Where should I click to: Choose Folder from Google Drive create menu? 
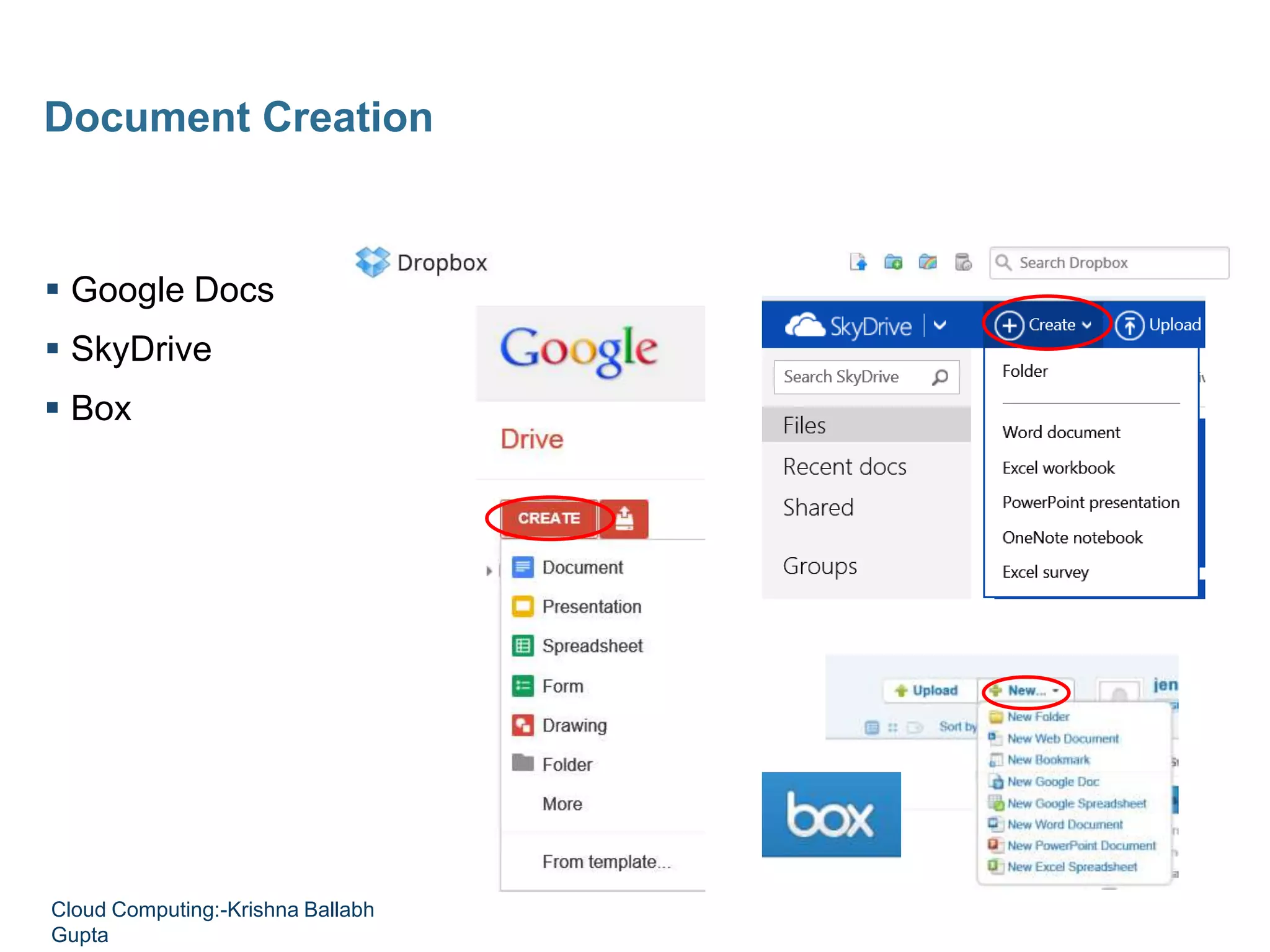coord(567,764)
